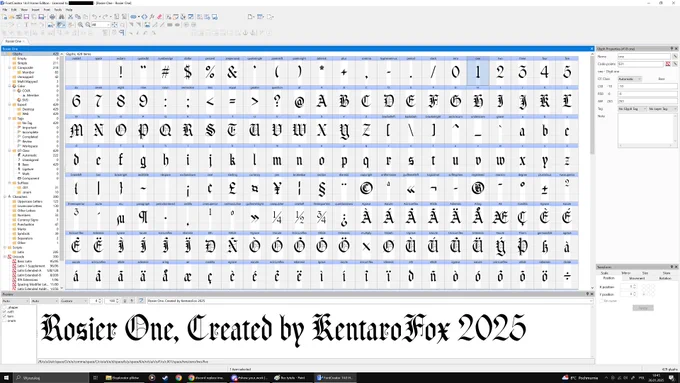The width and height of the screenshot is (680, 383).
Task: Click the preview text input field
Action: (369, 301)
